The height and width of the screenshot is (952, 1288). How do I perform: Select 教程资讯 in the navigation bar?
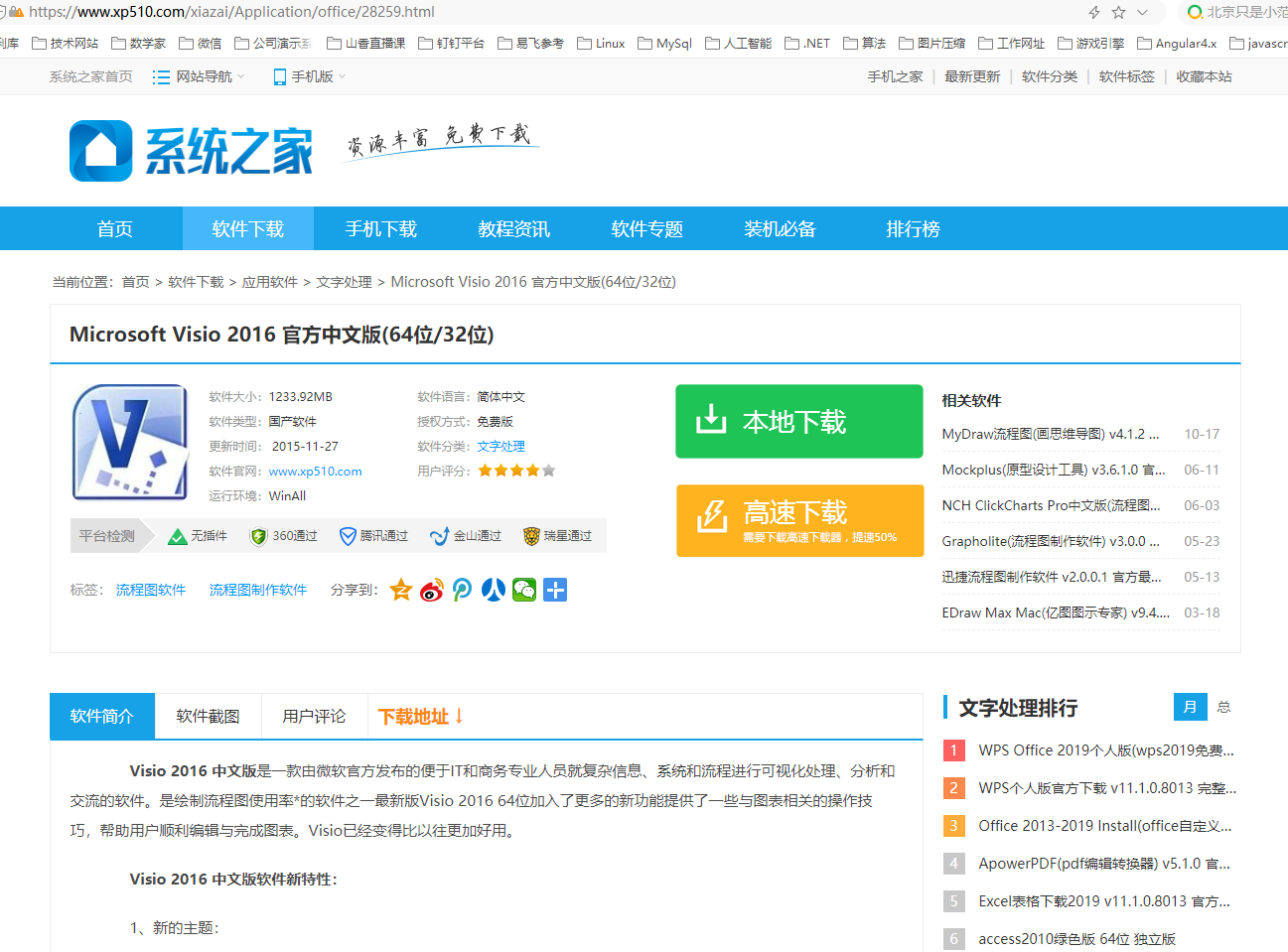514,228
